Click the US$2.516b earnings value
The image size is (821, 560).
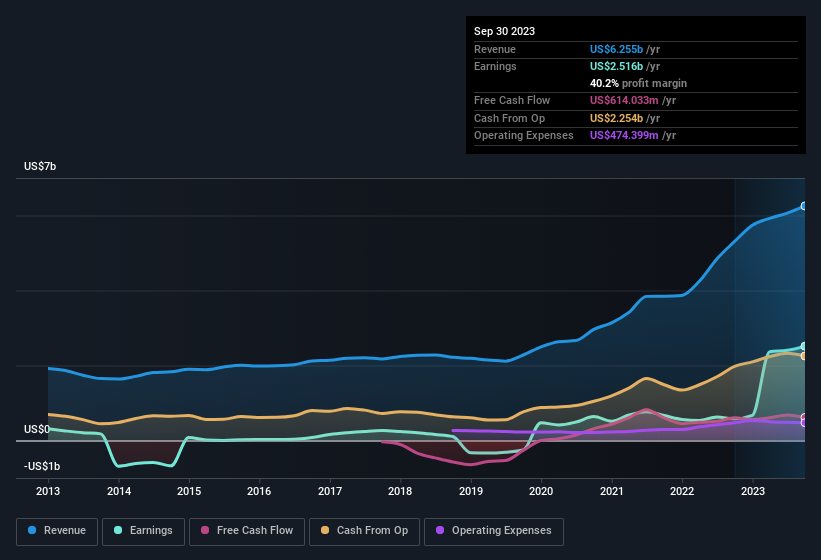click(x=616, y=66)
